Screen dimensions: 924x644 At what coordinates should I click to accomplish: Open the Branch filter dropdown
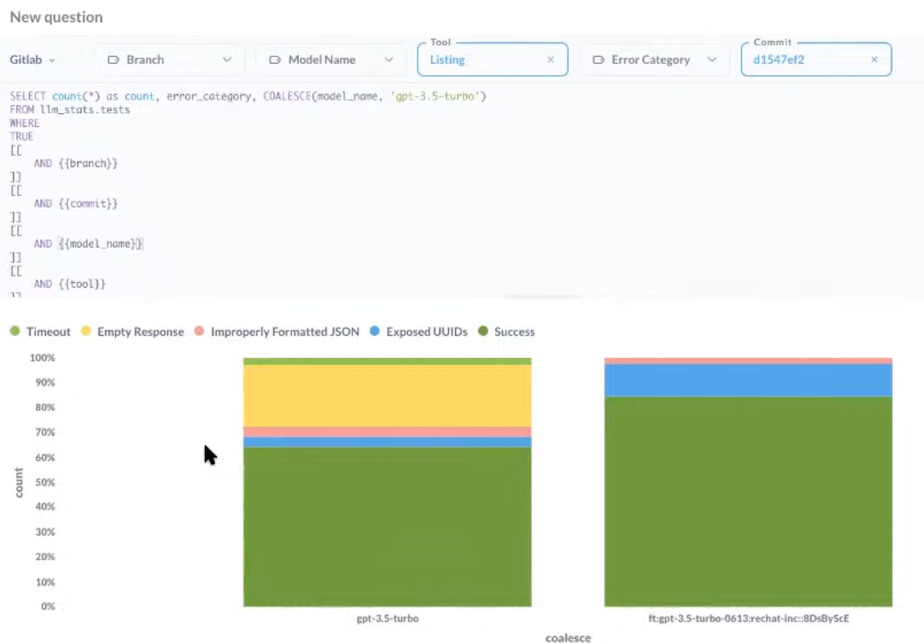[x=228, y=59]
